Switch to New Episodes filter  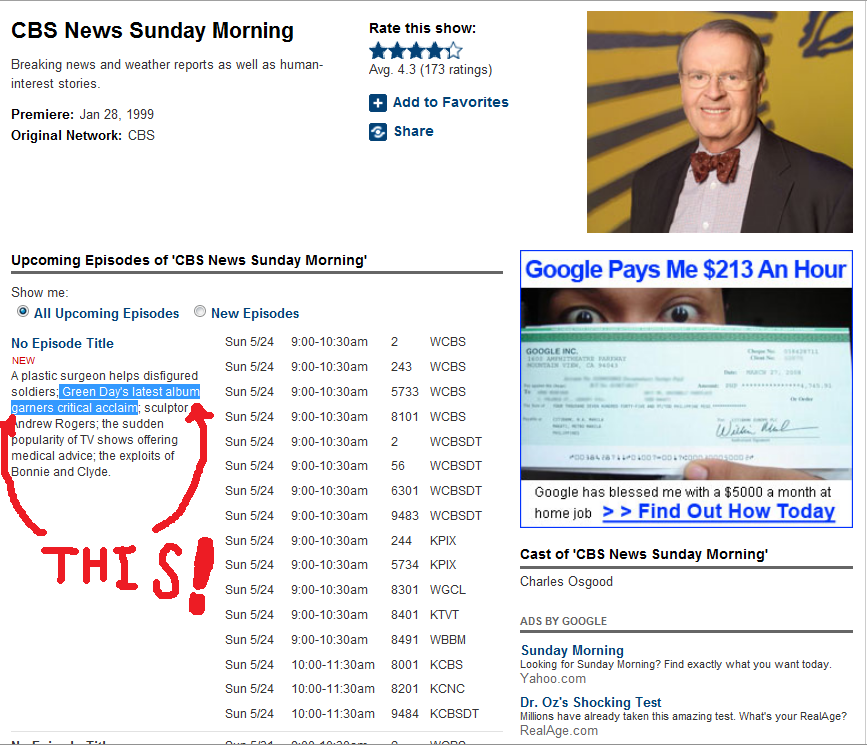[200, 311]
